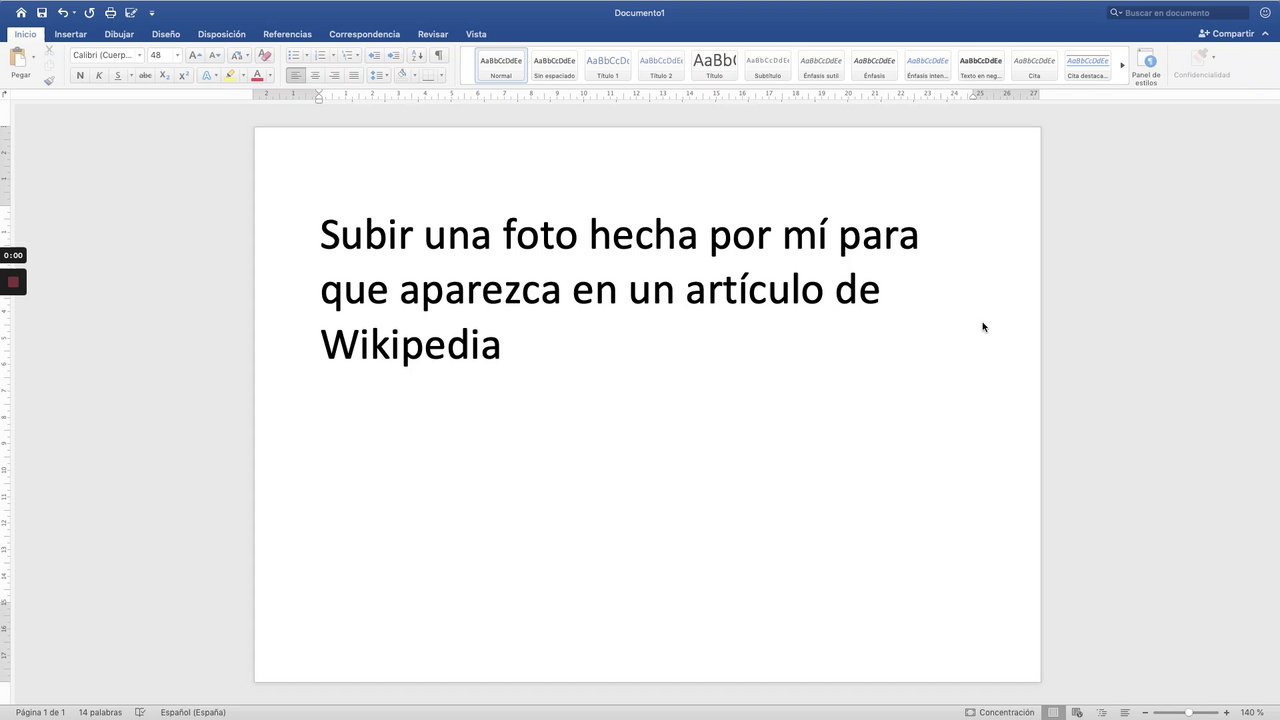
Task: Open spelling check icon in status bar
Action: pos(141,712)
